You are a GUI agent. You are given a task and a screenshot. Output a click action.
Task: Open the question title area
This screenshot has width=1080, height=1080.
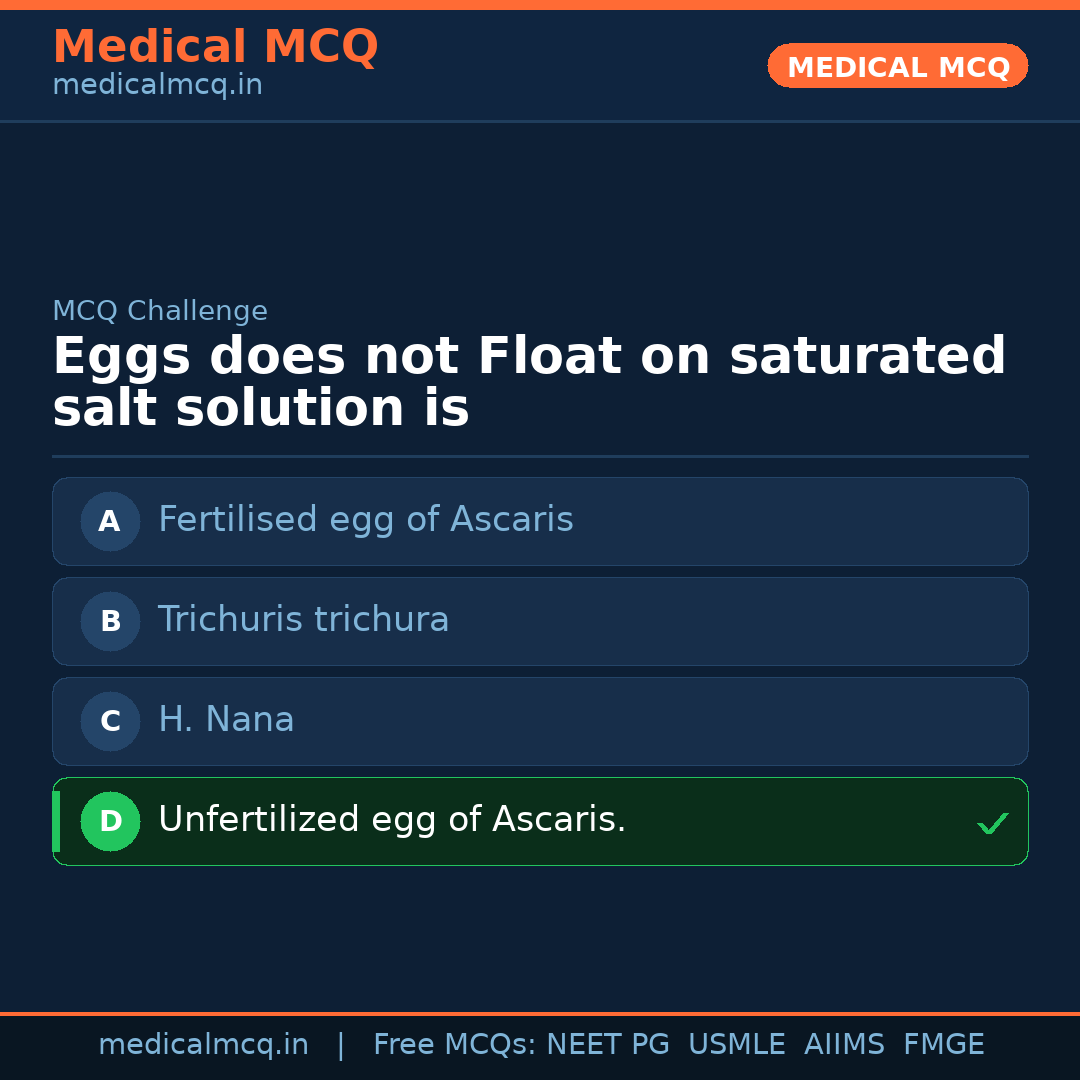click(x=529, y=380)
